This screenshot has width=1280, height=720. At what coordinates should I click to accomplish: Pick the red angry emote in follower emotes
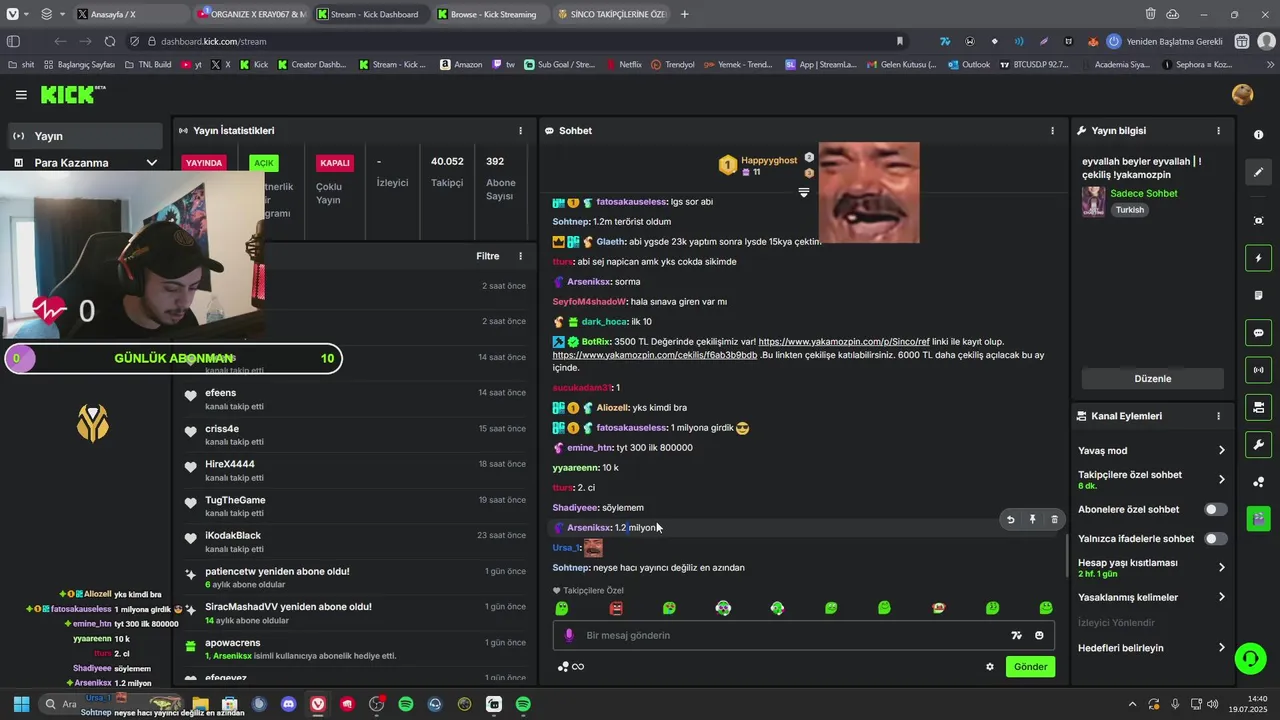point(616,608)
